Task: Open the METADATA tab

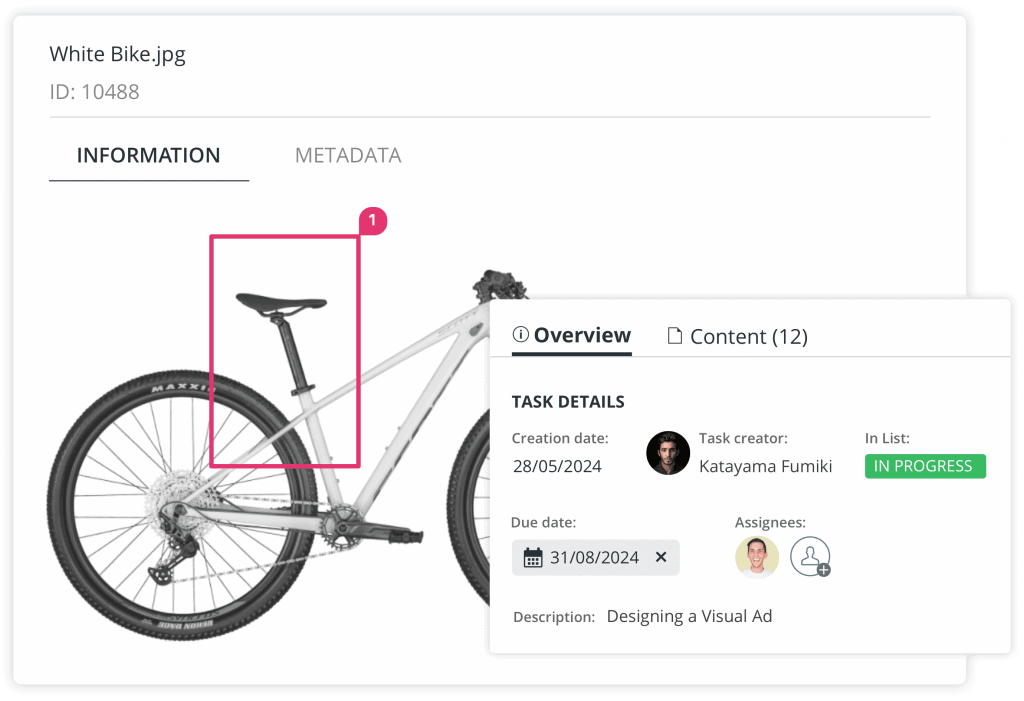Action: click(x=348, y=156)
